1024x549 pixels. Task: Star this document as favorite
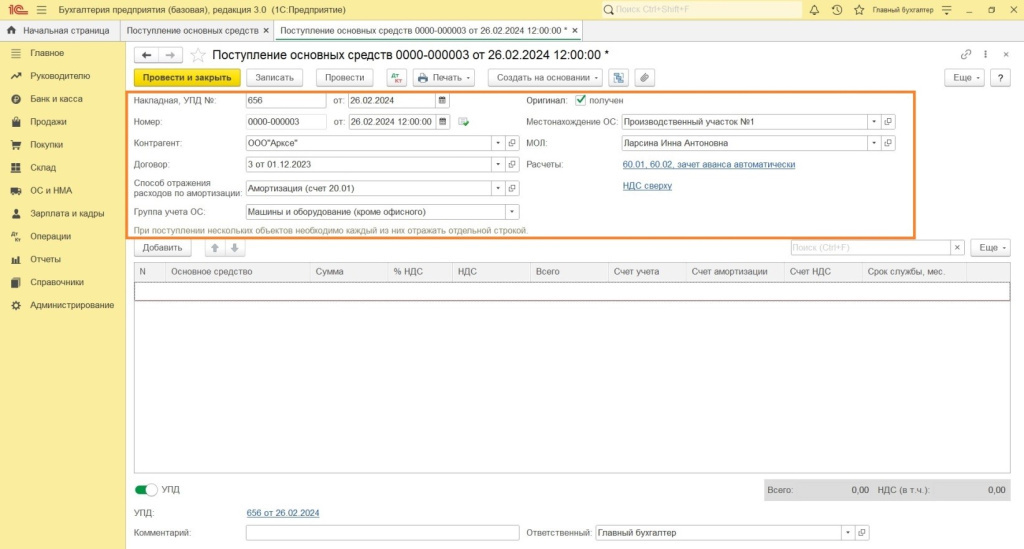(x=198, y=55)
